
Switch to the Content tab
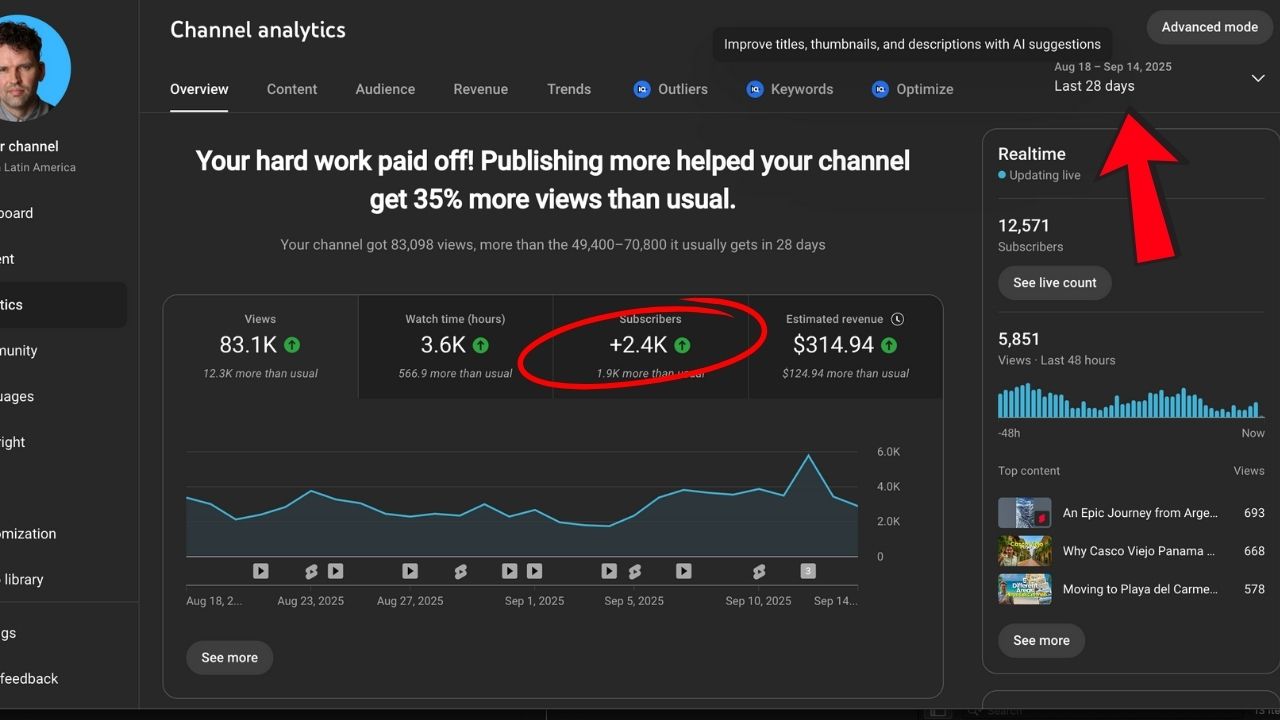(292, 89)
